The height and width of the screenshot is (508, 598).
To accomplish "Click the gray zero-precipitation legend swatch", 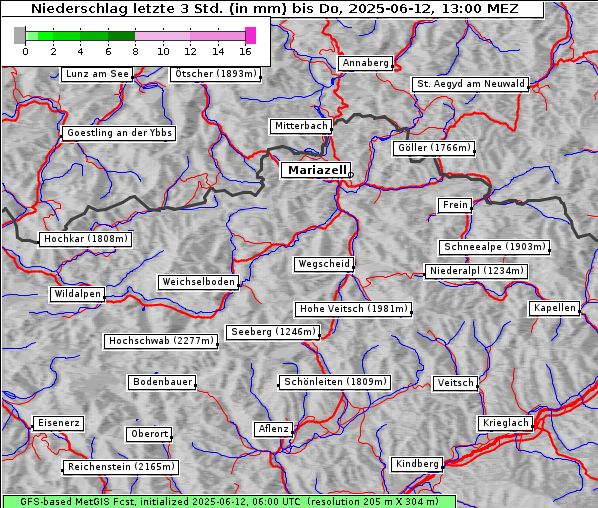I will coord(19,35).
